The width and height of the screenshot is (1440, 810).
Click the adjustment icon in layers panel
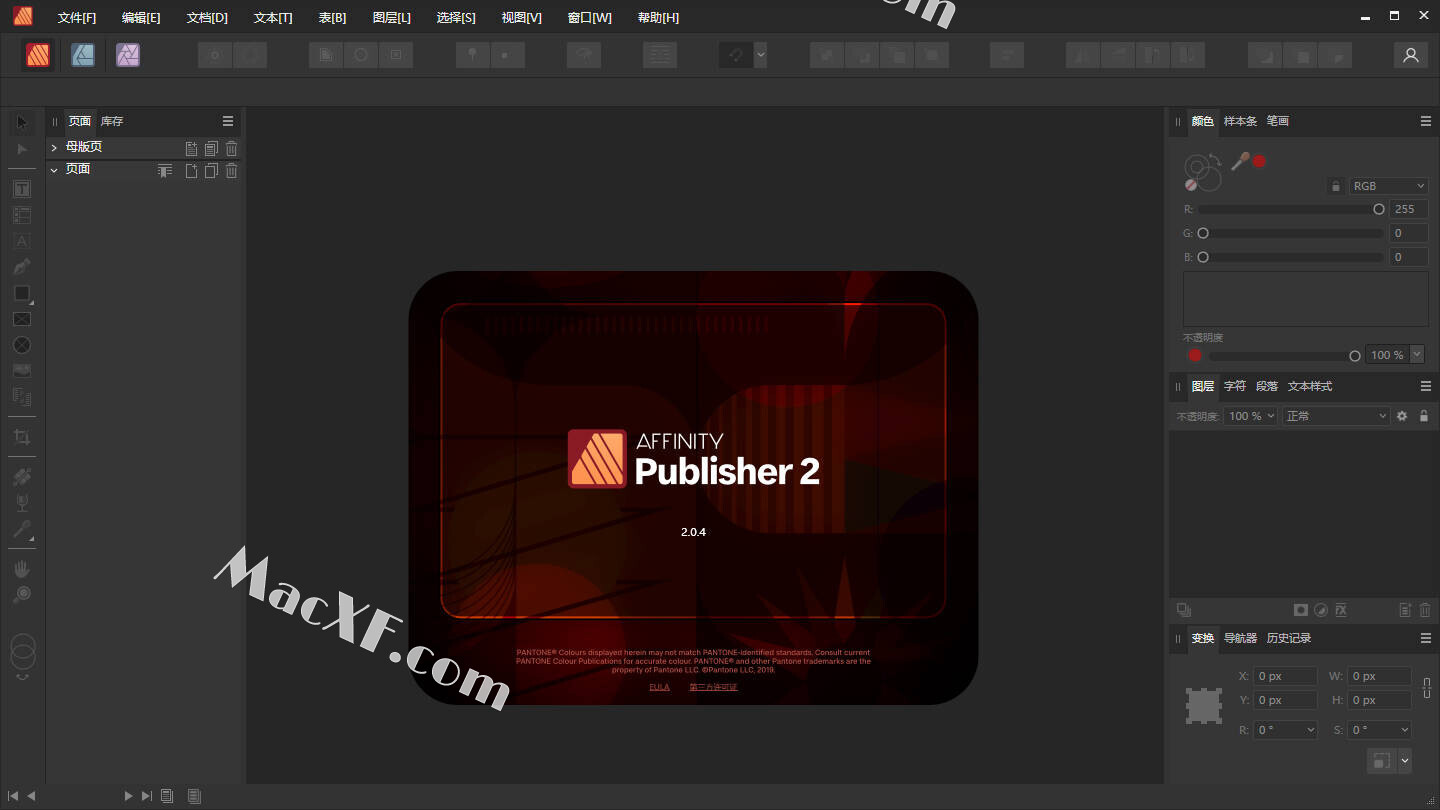(1321, 610)
